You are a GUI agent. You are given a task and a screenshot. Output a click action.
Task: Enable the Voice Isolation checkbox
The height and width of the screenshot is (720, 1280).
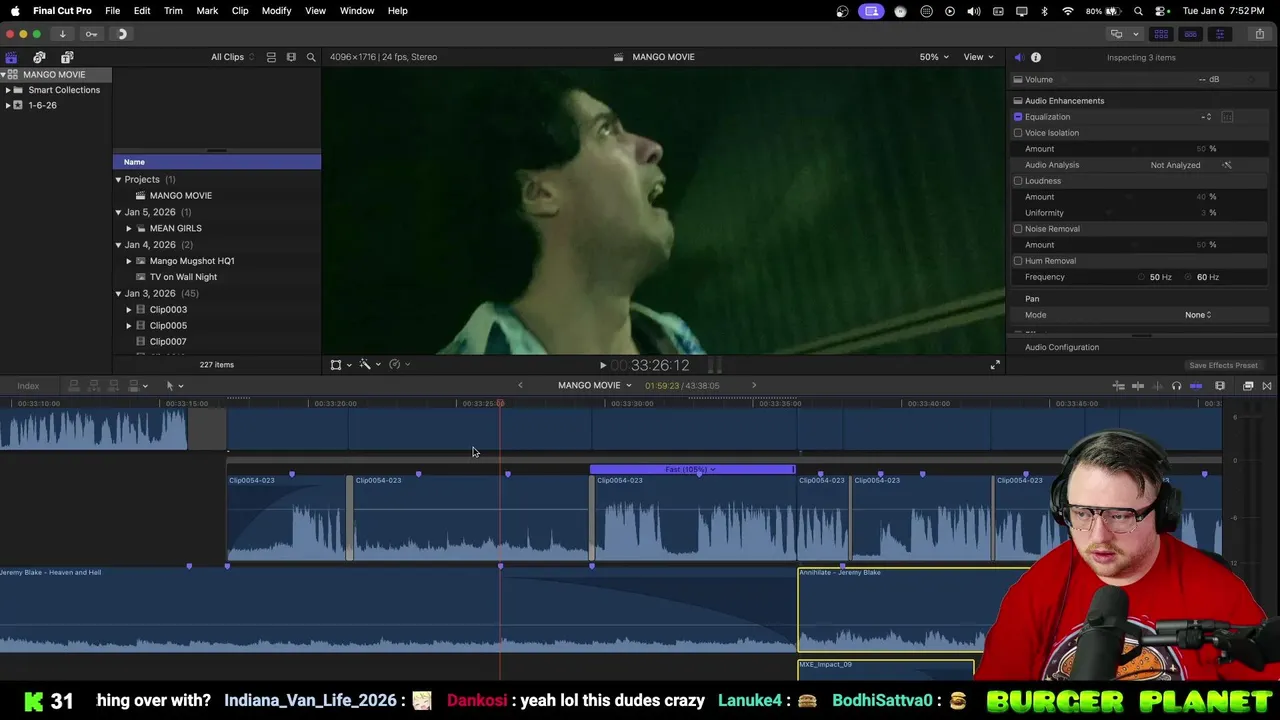tap(1018, 133)
